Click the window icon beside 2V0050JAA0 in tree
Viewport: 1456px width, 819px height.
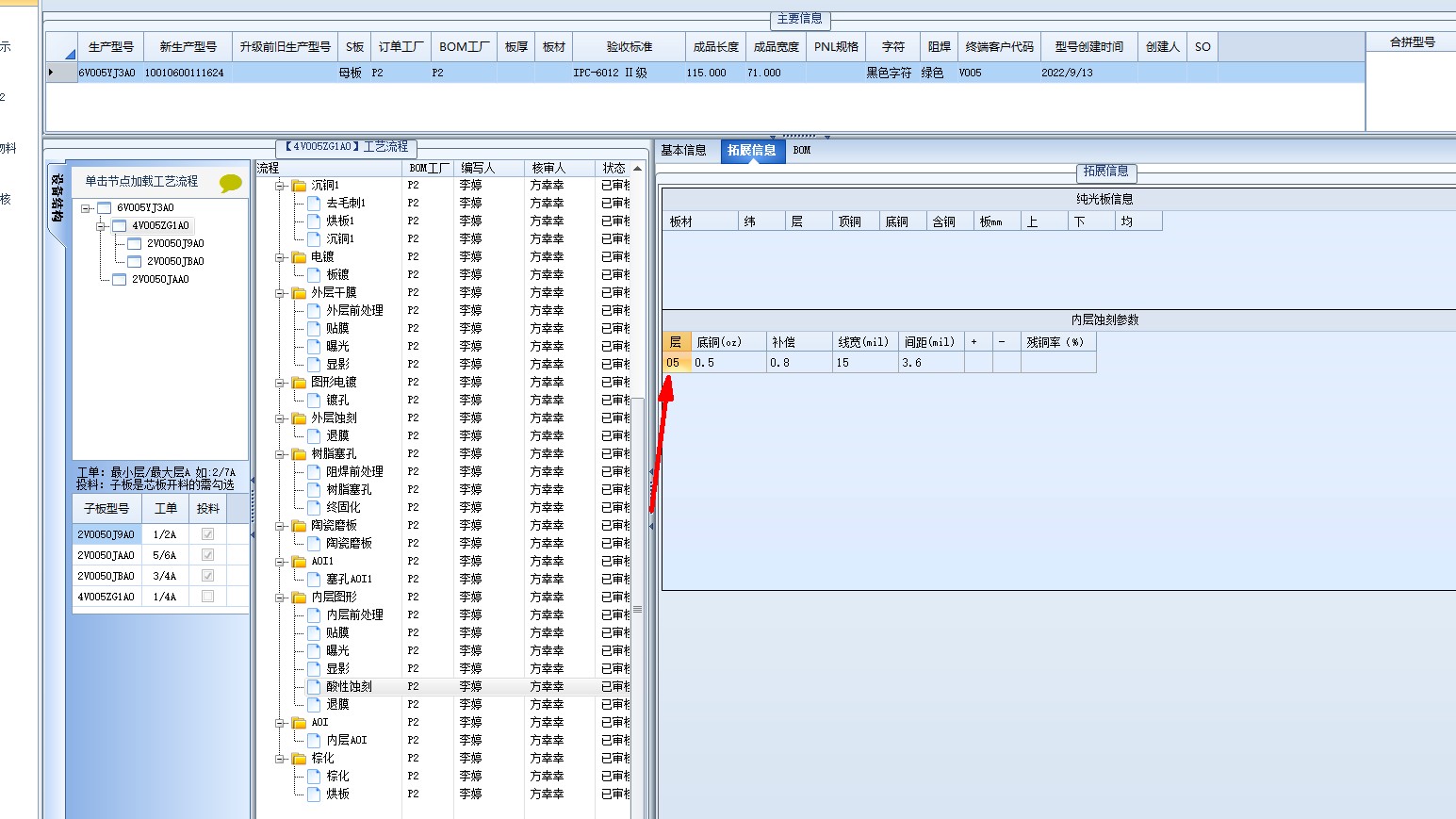pyautogui.click(x=120, y=279)
